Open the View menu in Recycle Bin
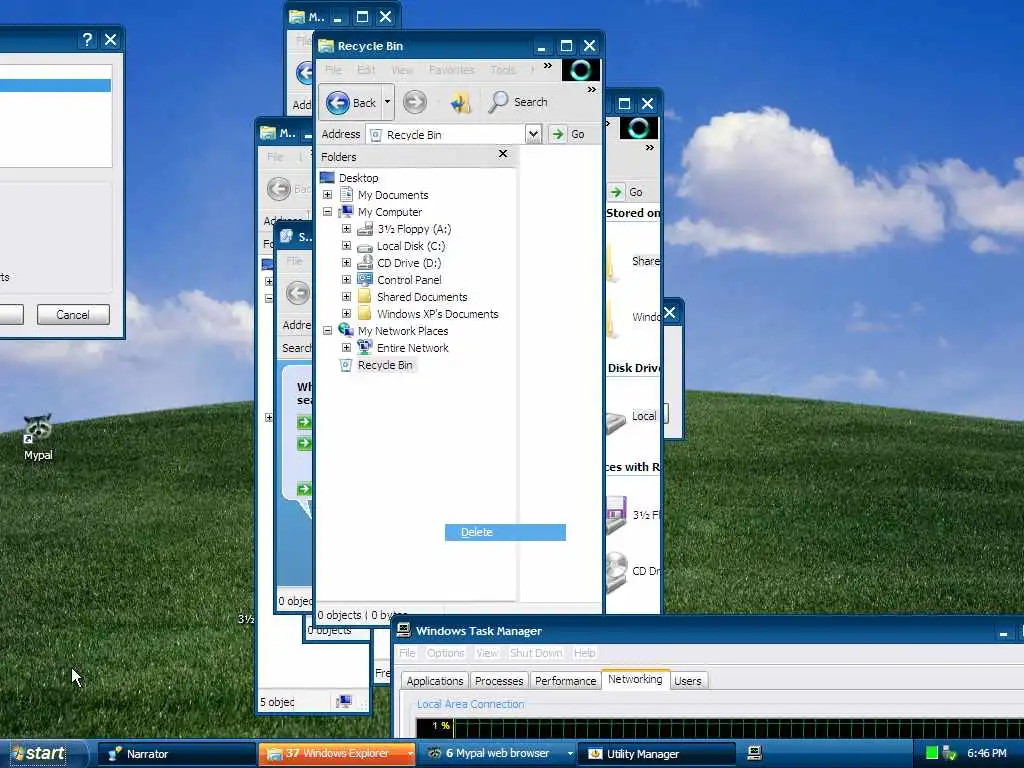This screenshot has width=1024, height=768. 402,69
